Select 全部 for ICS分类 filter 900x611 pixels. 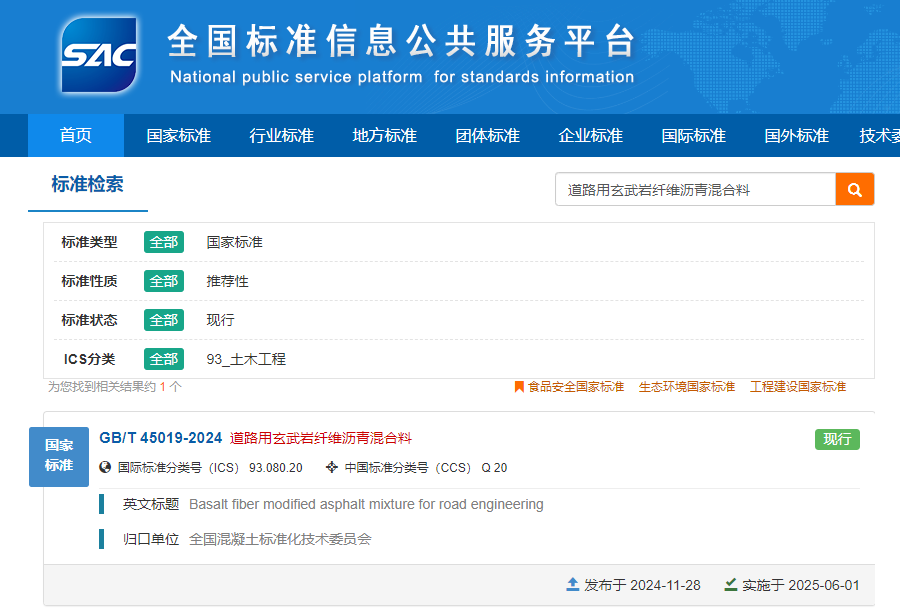coord(164,359)
